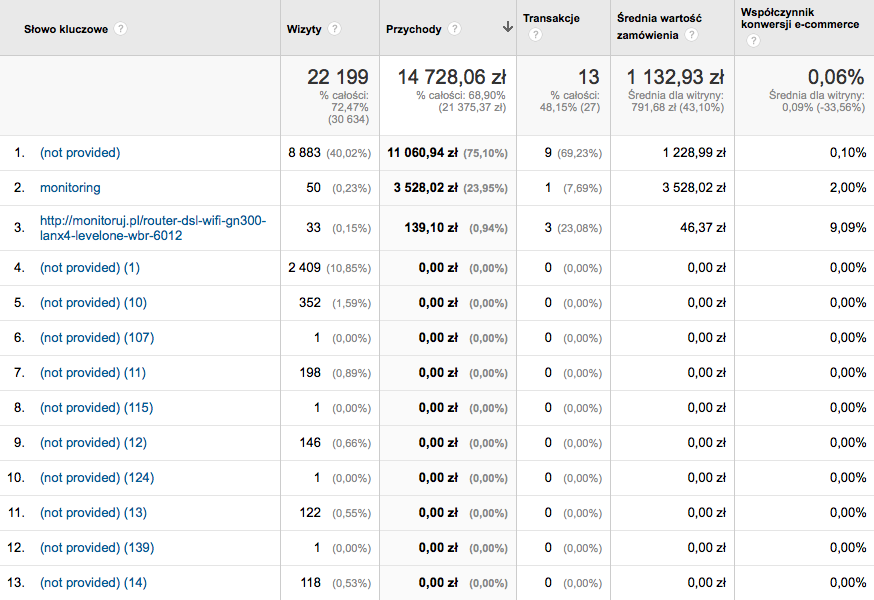The width and height of the screenshot is (874, 600).
Task: Click help icon next to Słowo kluczowe
Action: click(x=120, y=29)
